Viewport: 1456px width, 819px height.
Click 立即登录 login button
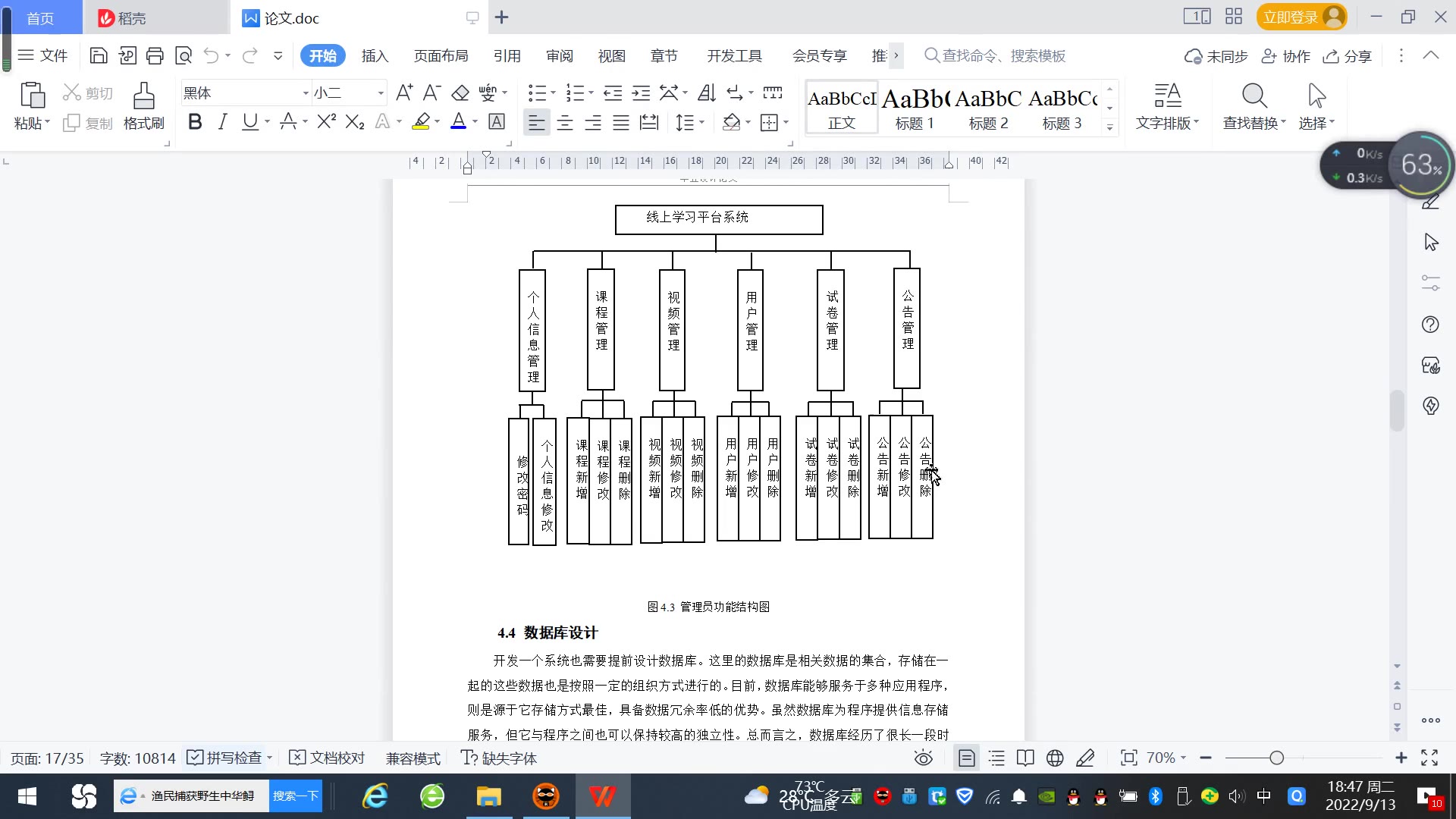(x=1301, y=17)
